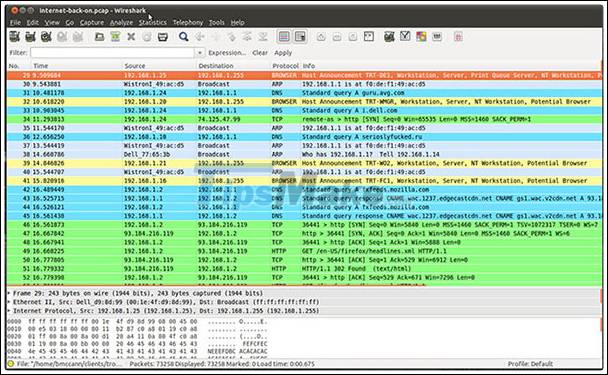Viewport: 608px width, 375px height.
Task: Open the Analyze menu
Action: 121,22
